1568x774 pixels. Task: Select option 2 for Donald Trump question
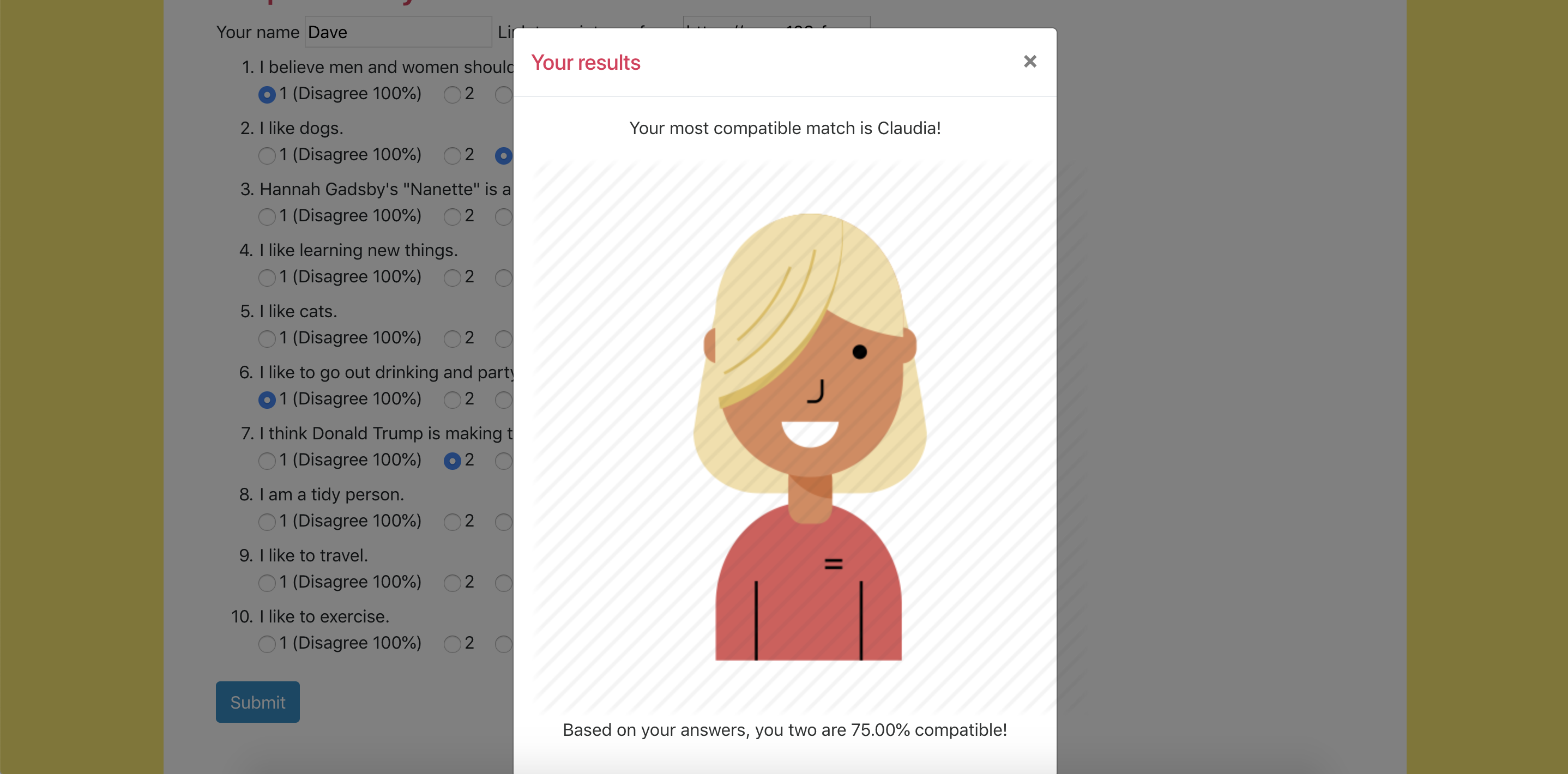(451, 461)
